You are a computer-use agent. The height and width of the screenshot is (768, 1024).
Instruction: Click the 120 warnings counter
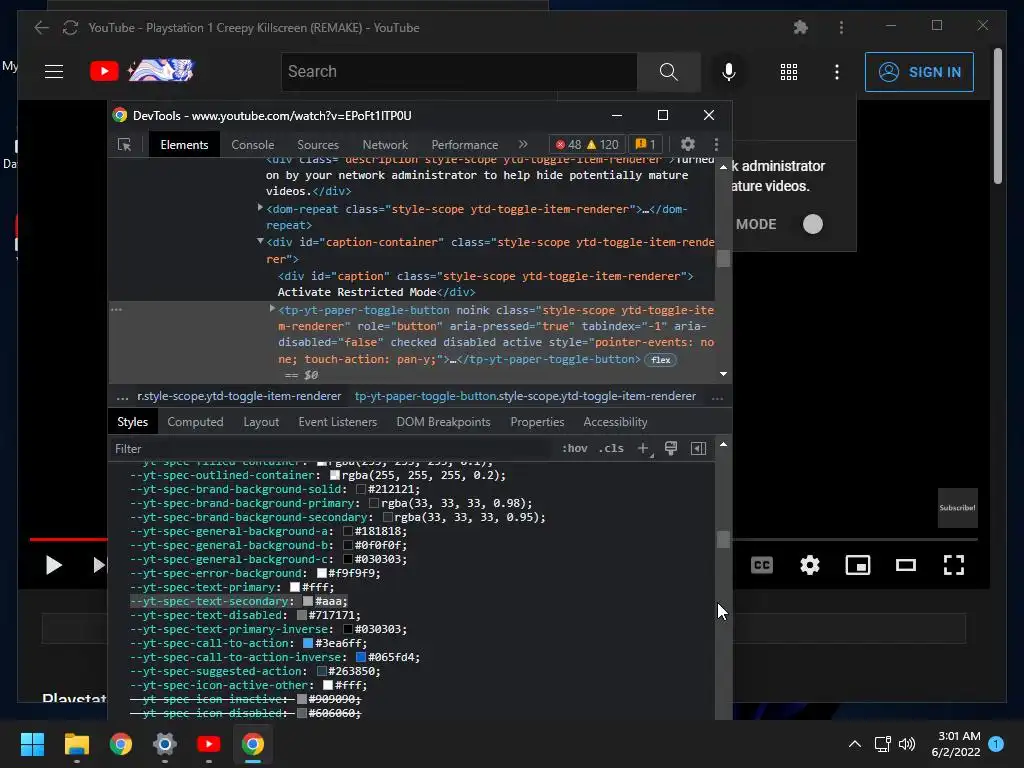(x=602, y=144)
